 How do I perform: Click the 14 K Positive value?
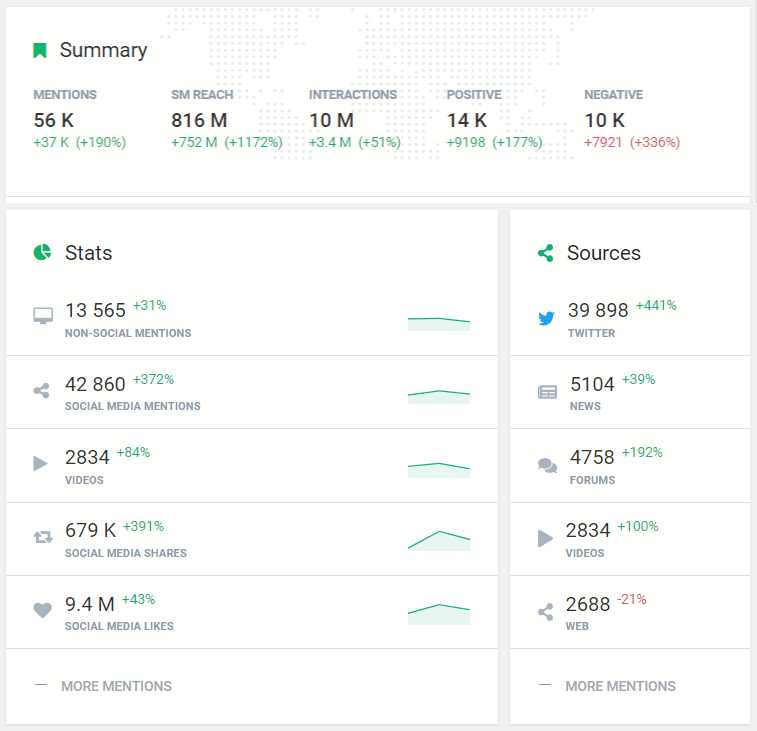467,120
